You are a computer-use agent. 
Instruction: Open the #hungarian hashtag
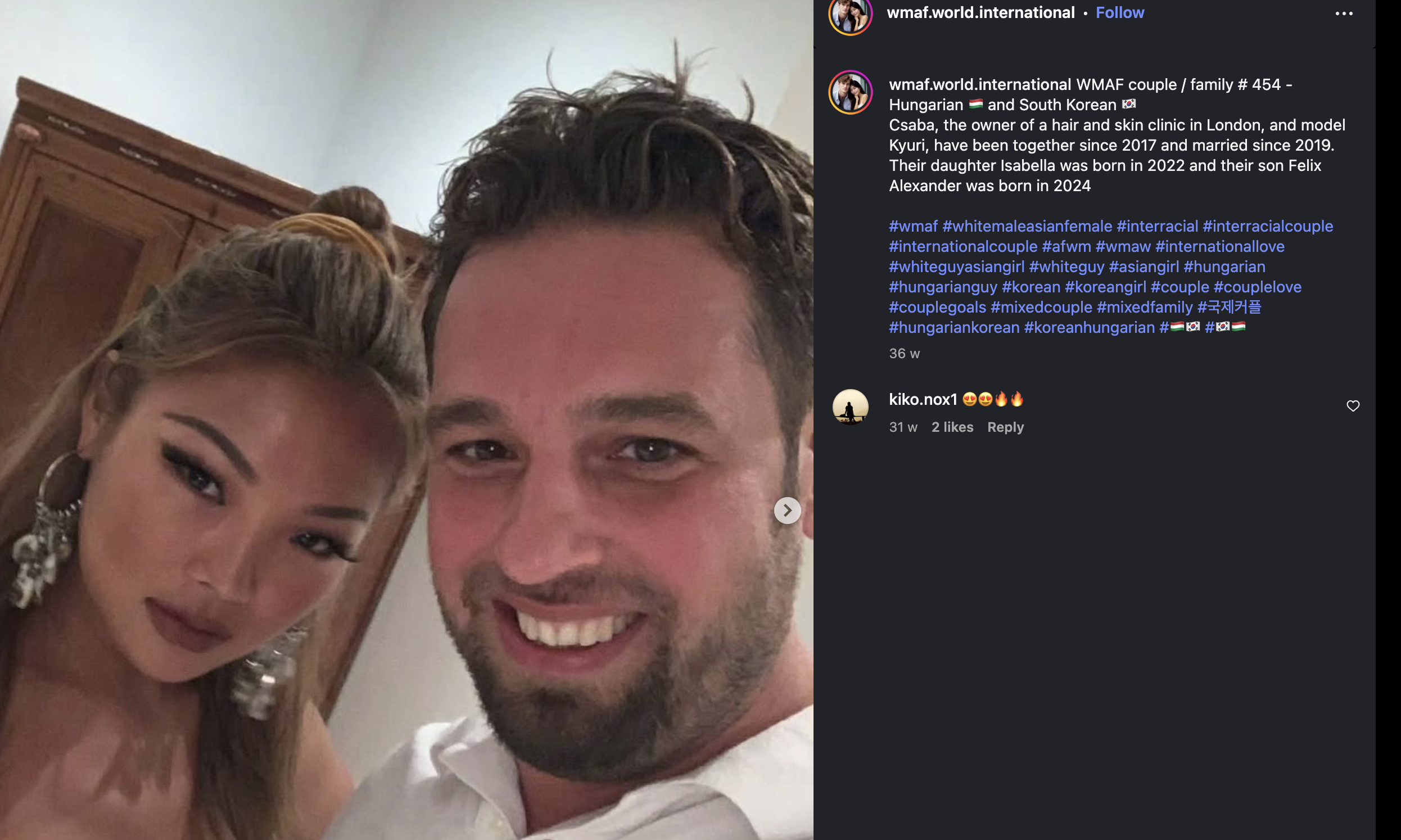[x=1224, y=267]
